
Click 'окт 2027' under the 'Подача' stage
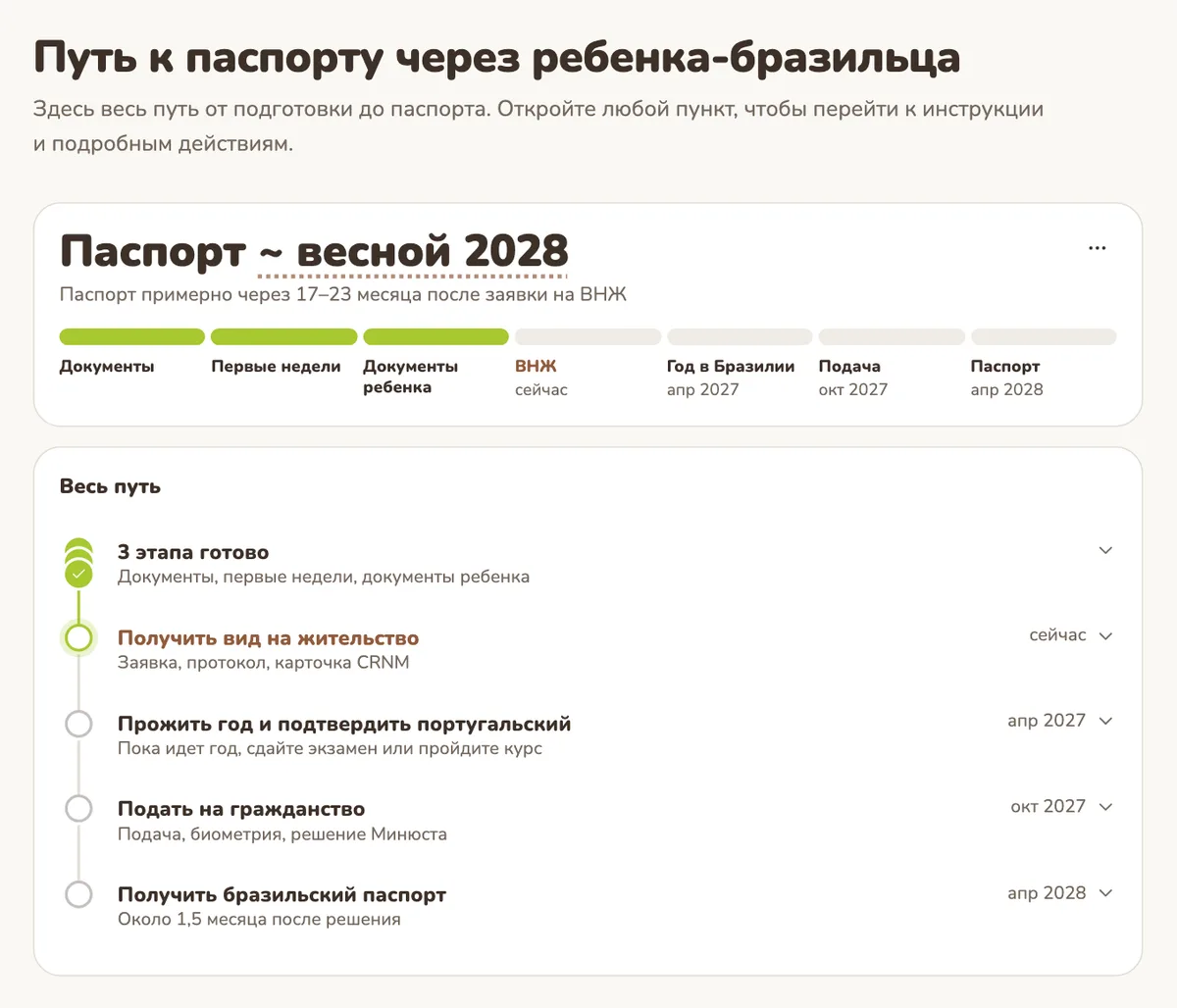click(853, 389)
